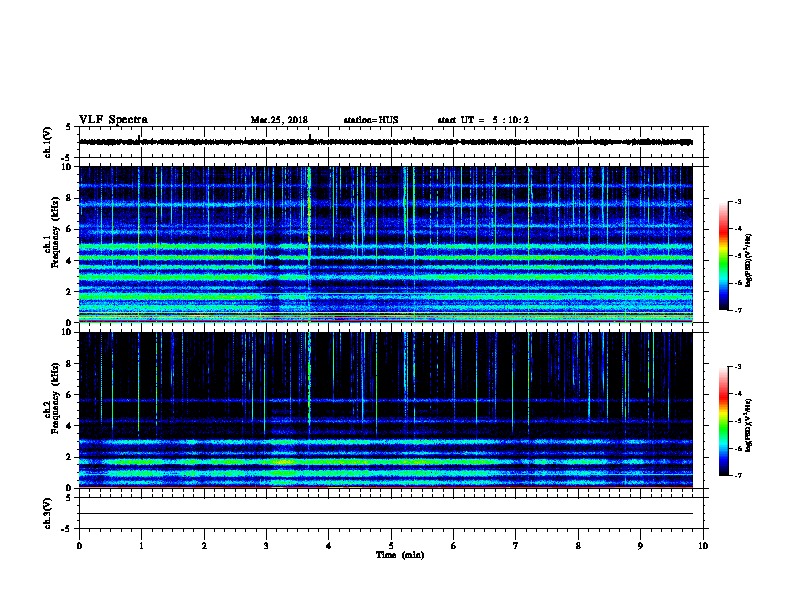Click time axis tick label "10"
Screen dimensions: 792x612
point(703,546)
